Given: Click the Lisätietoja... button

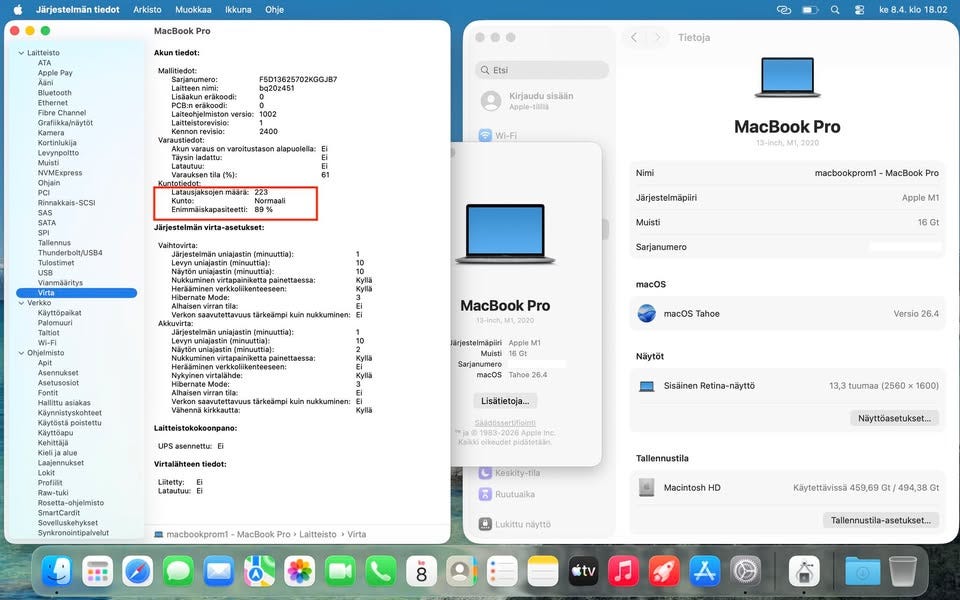Looking at the screenshot, I should [505, 401].
